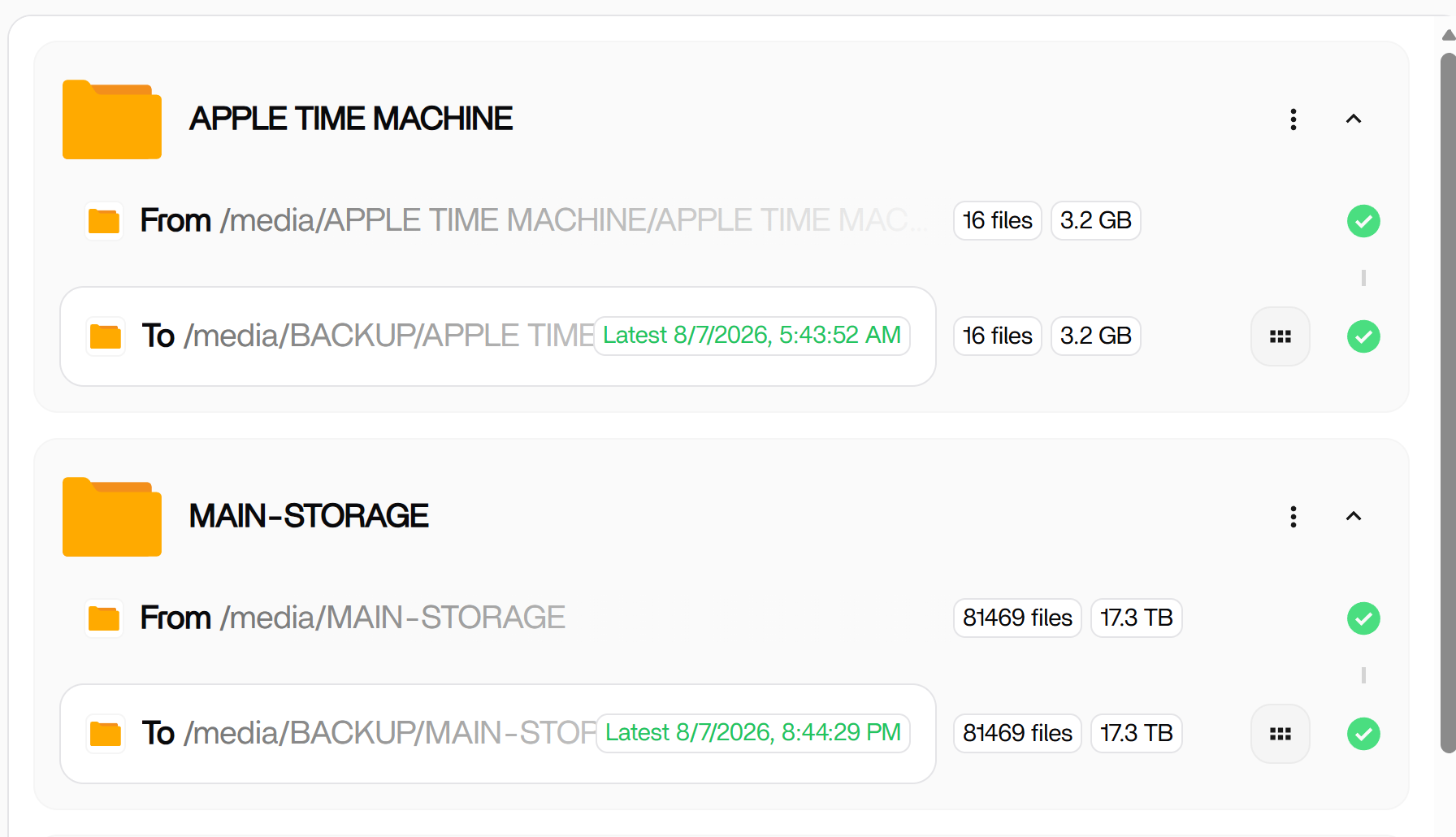Open grid menu for BACKUP/APPLE TIME destination
The image size is (1456, 837).
click(x=1280, y=336)
